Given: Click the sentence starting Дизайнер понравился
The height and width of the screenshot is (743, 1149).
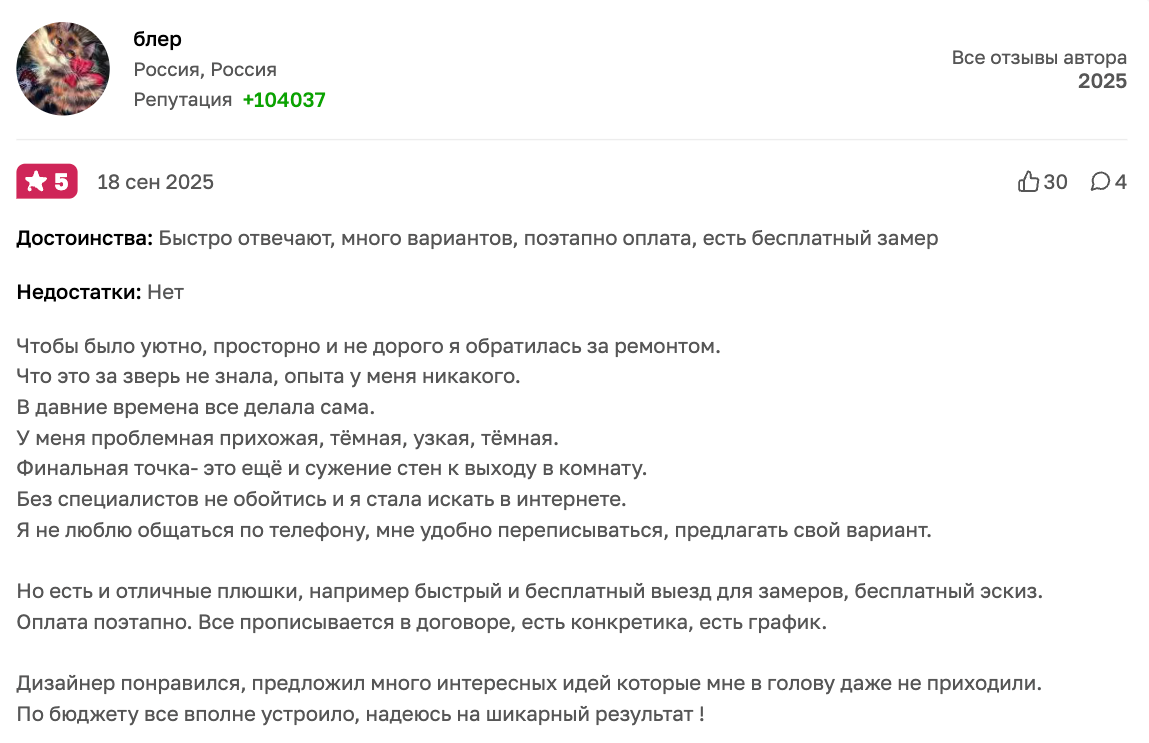Looking at the screenshot, I should pyautogui.click(x=529, y=685).
